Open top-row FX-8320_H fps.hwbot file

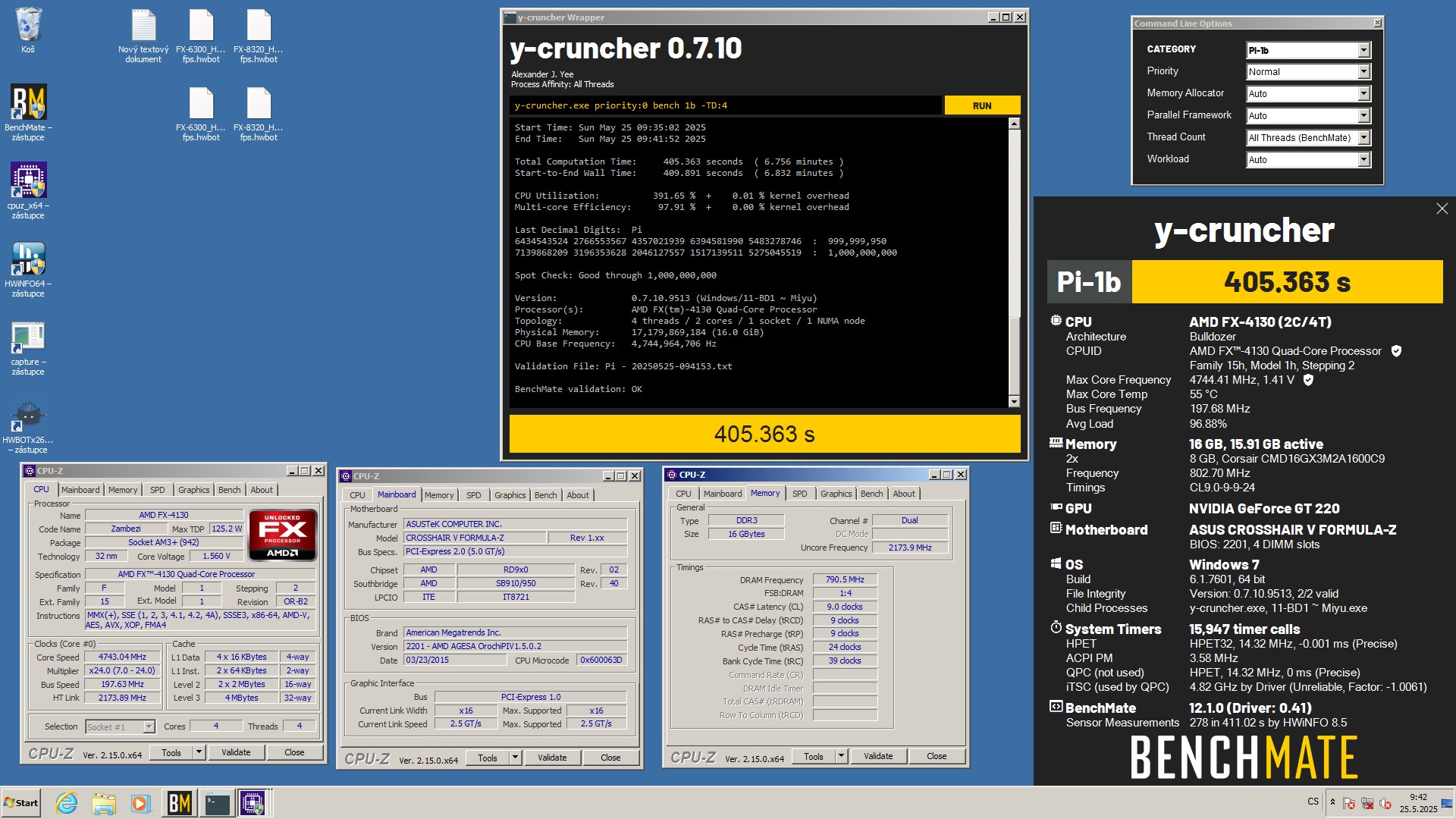259,36
